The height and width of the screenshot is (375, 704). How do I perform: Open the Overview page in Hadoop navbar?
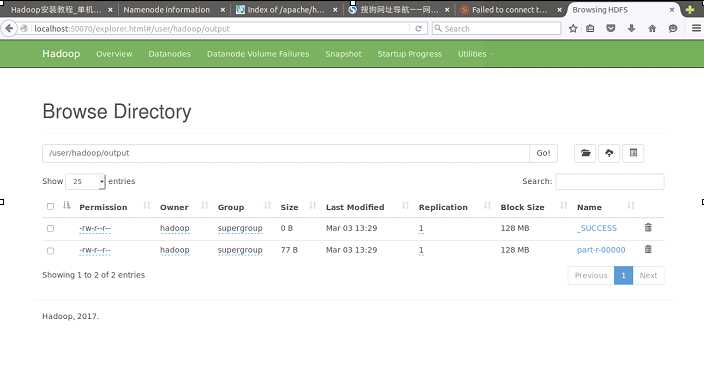[x=114, y=54]
